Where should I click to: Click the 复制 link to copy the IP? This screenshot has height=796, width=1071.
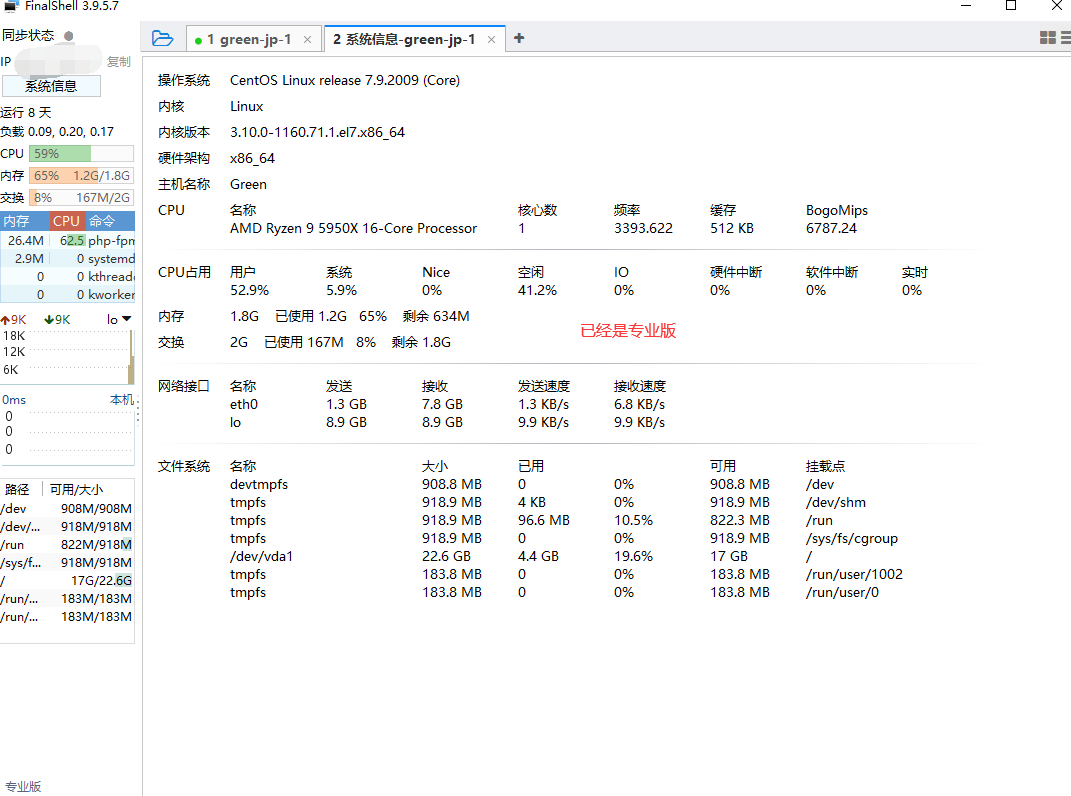tap(118, 61)
